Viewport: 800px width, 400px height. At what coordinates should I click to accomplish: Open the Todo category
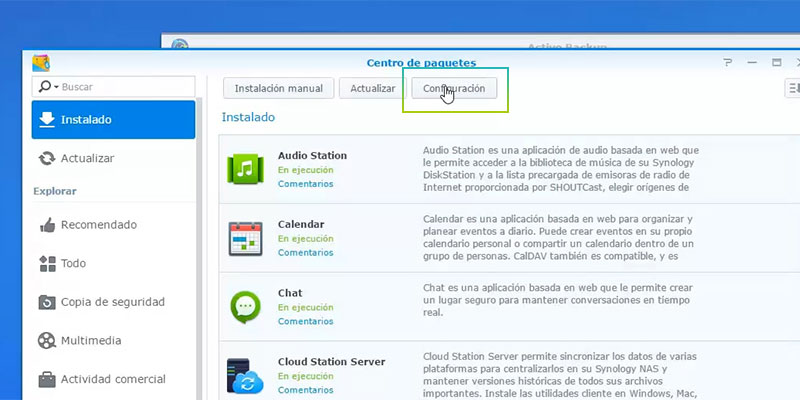113,263
